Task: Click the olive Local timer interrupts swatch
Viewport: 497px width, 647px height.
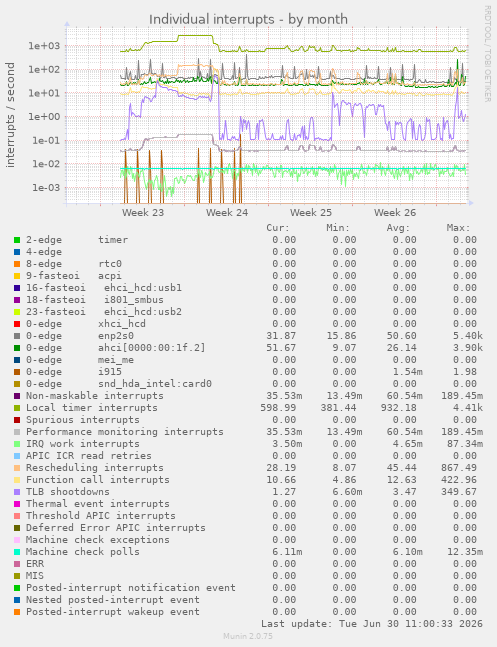Action: (17, 408)
